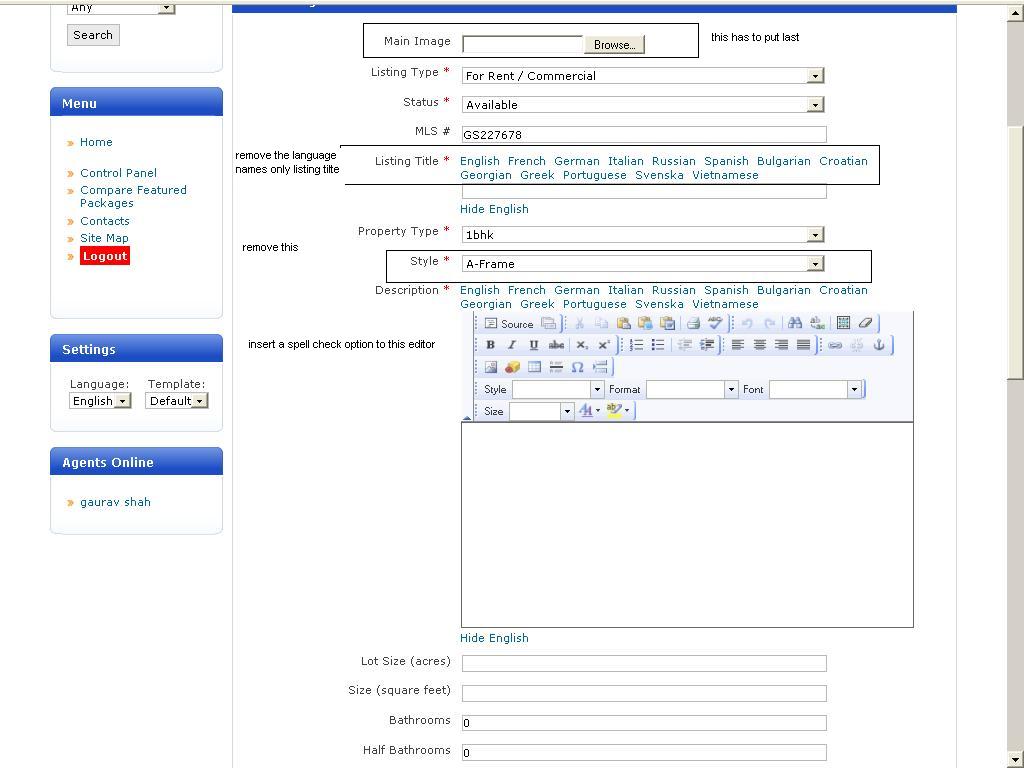
Task: Click the Unlink icon
Action: coord(857,345)
